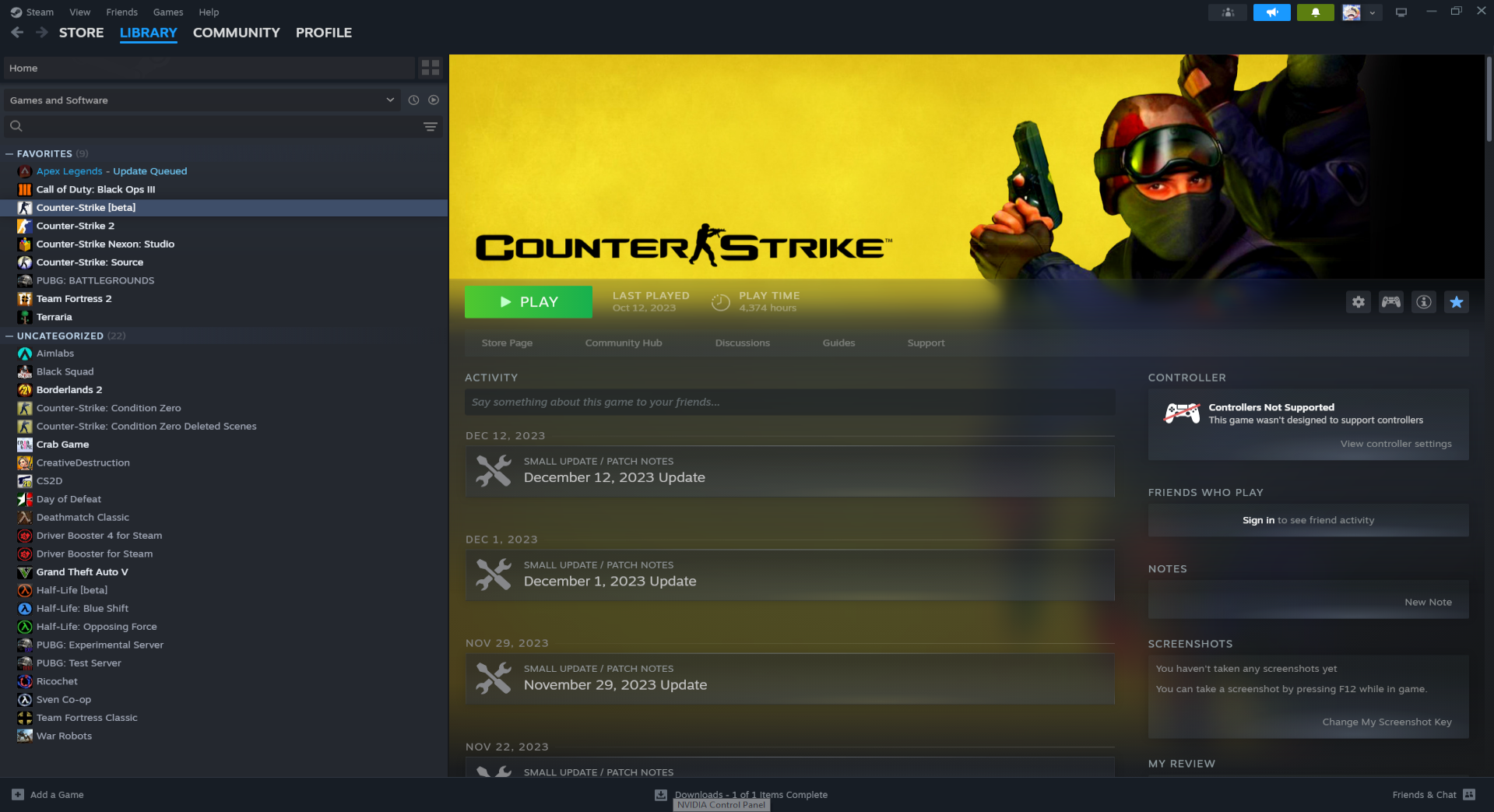
Task: Click View controller settings link
Action: 1395,444
